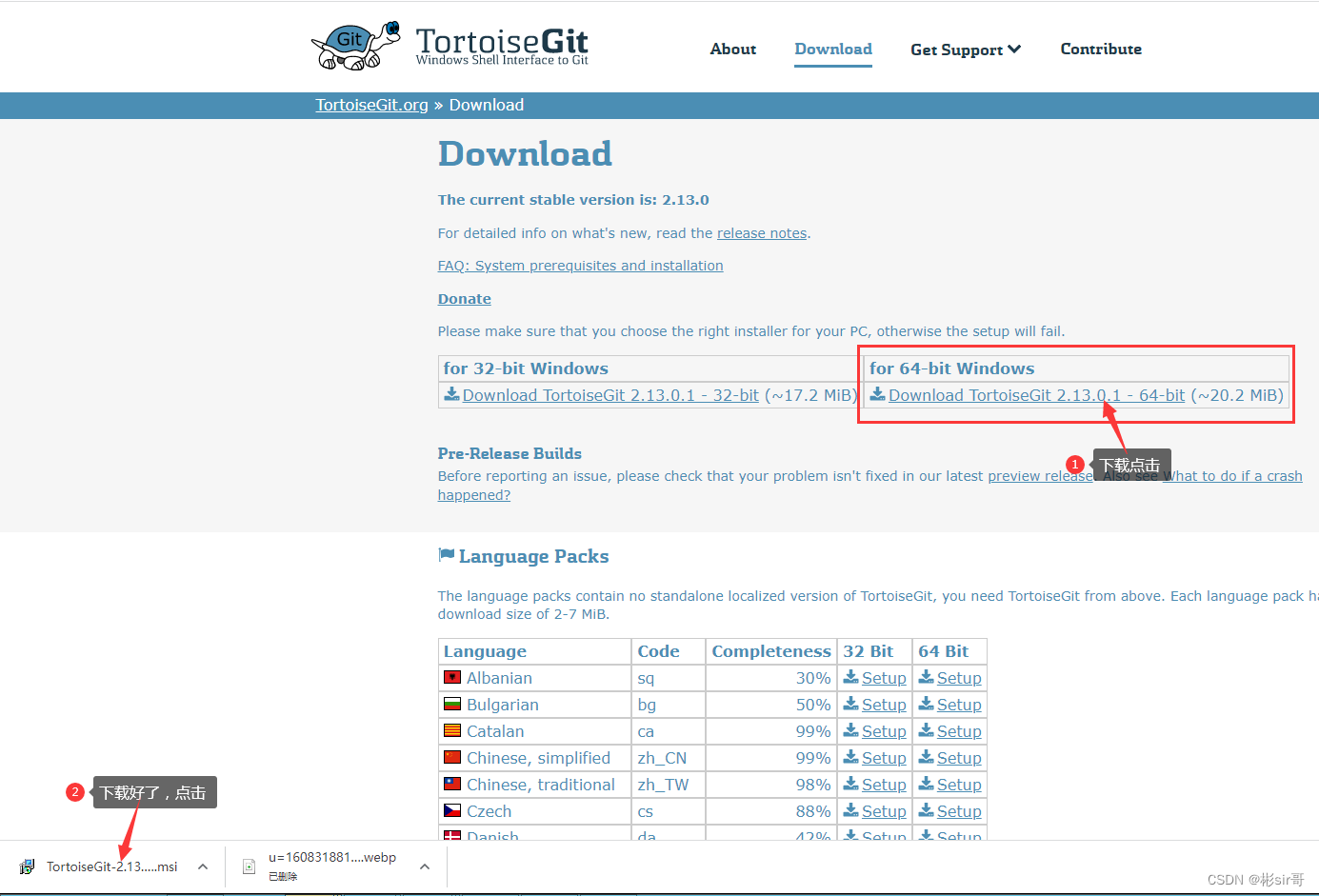Click the Pre-Release Builds heading
Viewport: 1319px width, 896px height.
tap(510, 453)
